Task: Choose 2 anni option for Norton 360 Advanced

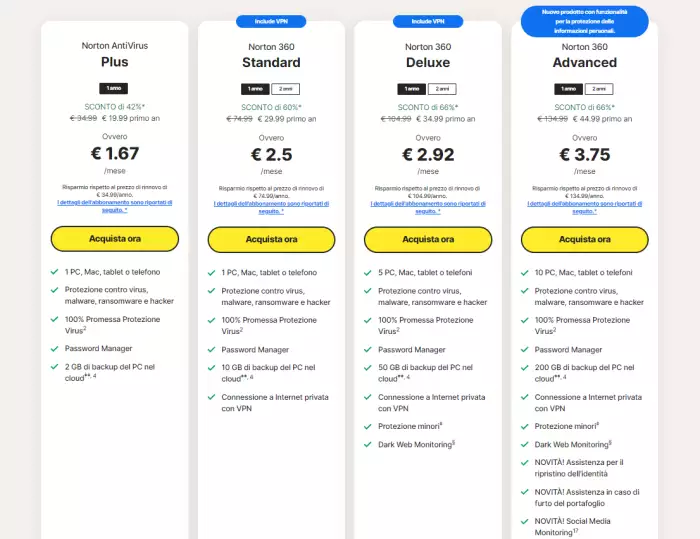Action: coord(599,88)
